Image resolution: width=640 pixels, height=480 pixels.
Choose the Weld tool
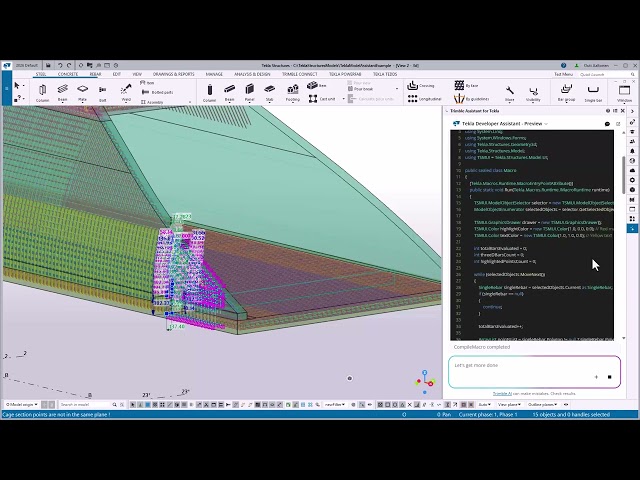click(x=126, y=92)
